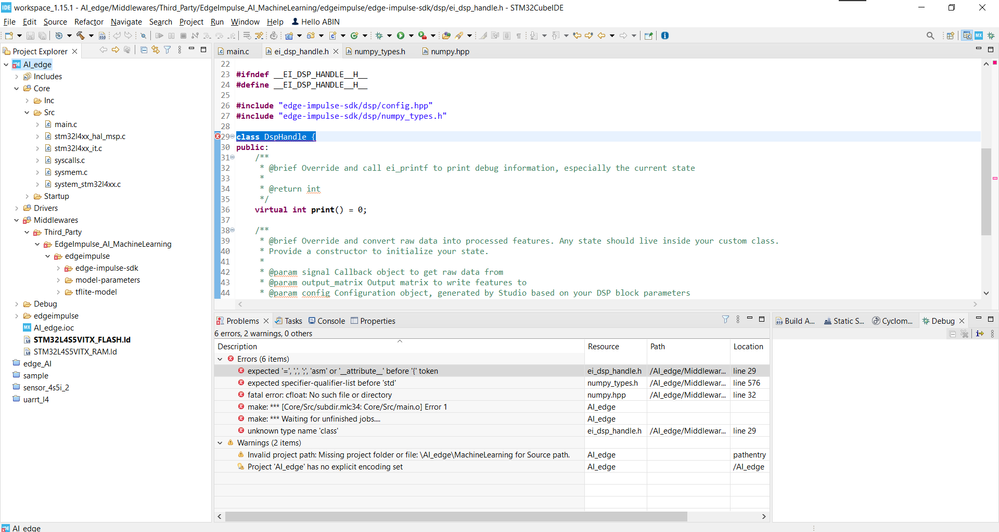
Task: Select the sensor_4s5i_2 project
Action: click(46, 387)
